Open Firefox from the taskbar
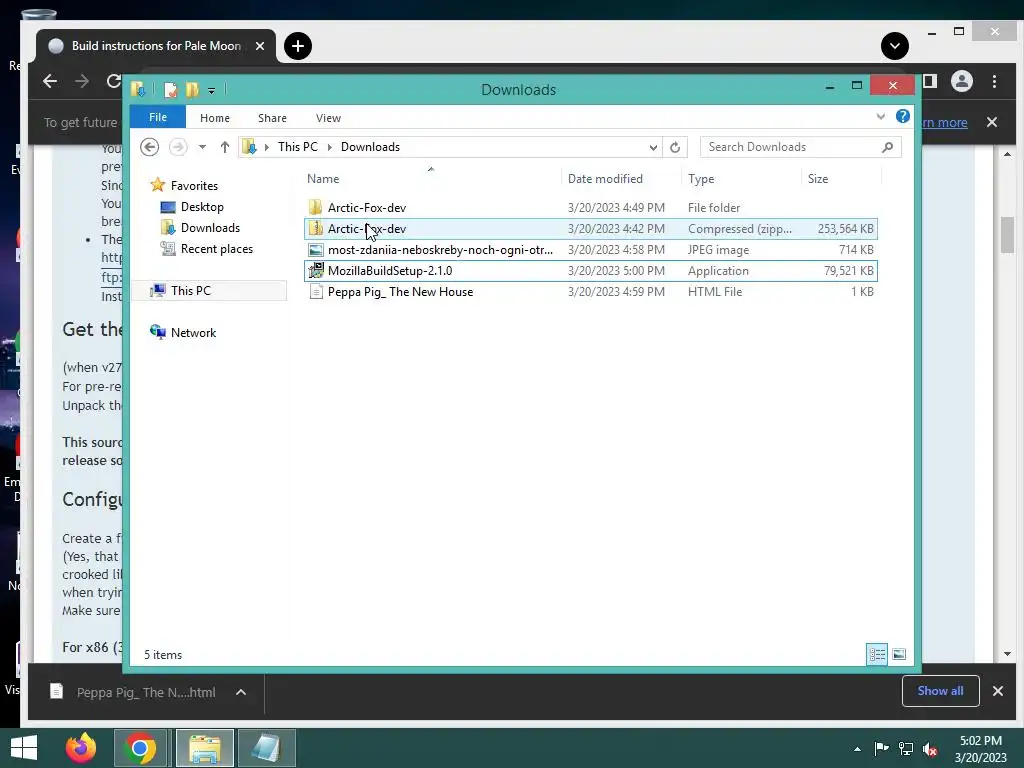The width and height of the screenshot is (1024, 768). pos(81,748)
